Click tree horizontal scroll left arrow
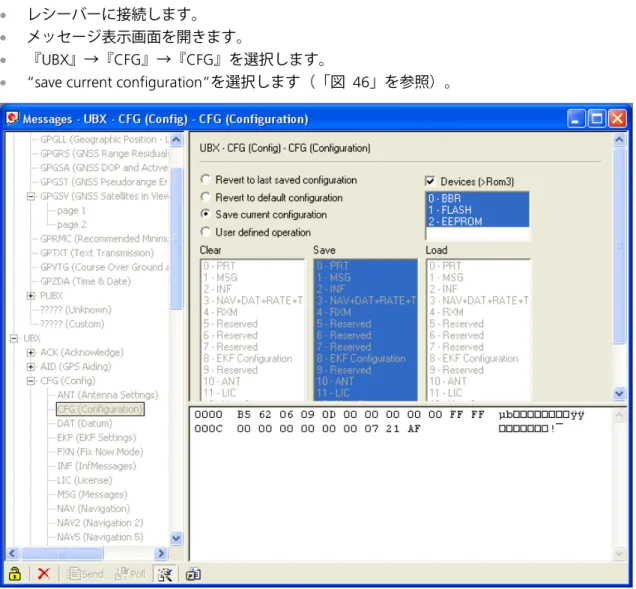Image resolution: width=636 pixels, height=589 pixels. click(12, 553)
